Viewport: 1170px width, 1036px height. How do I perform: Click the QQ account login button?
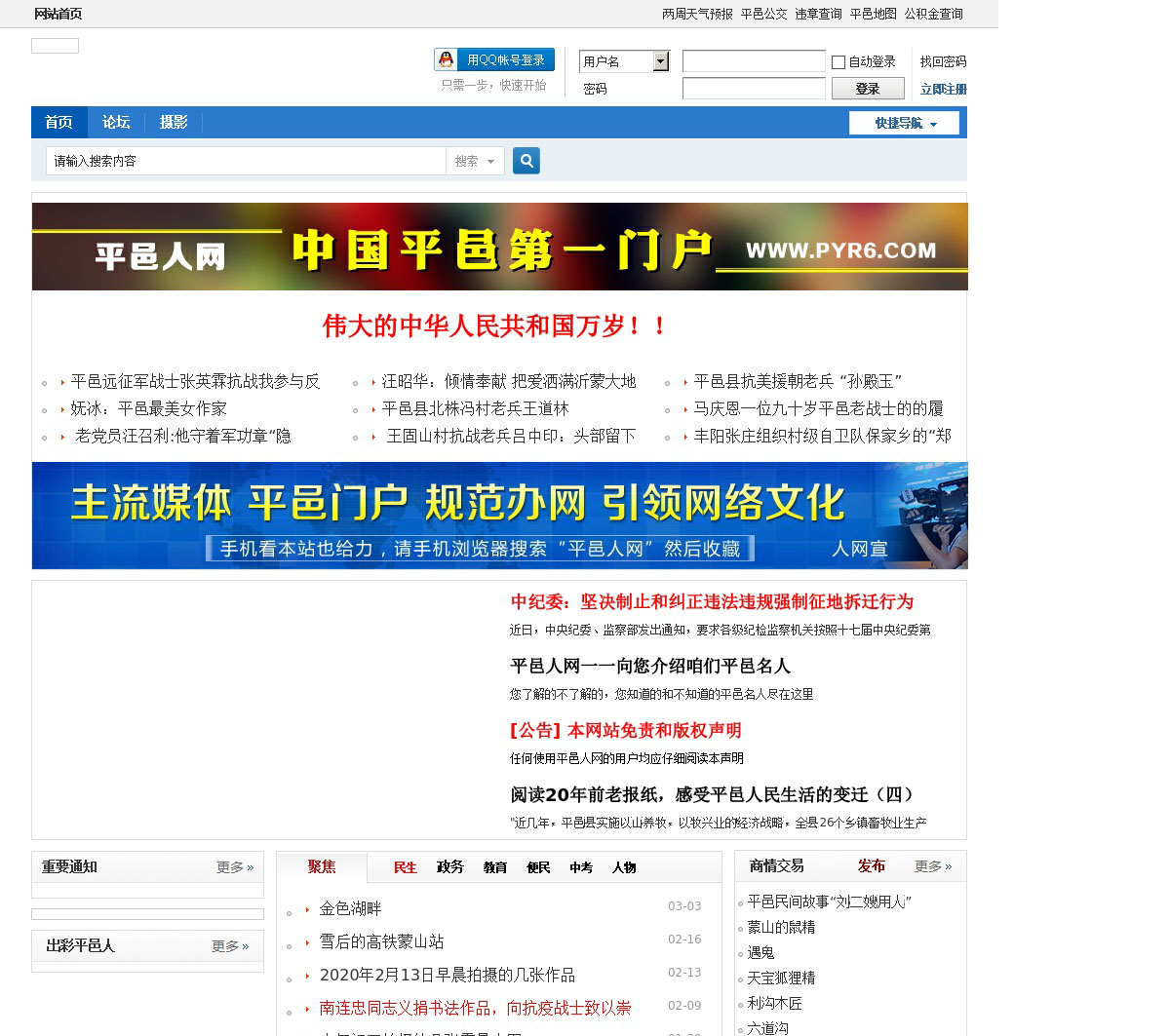pos(494,60)
